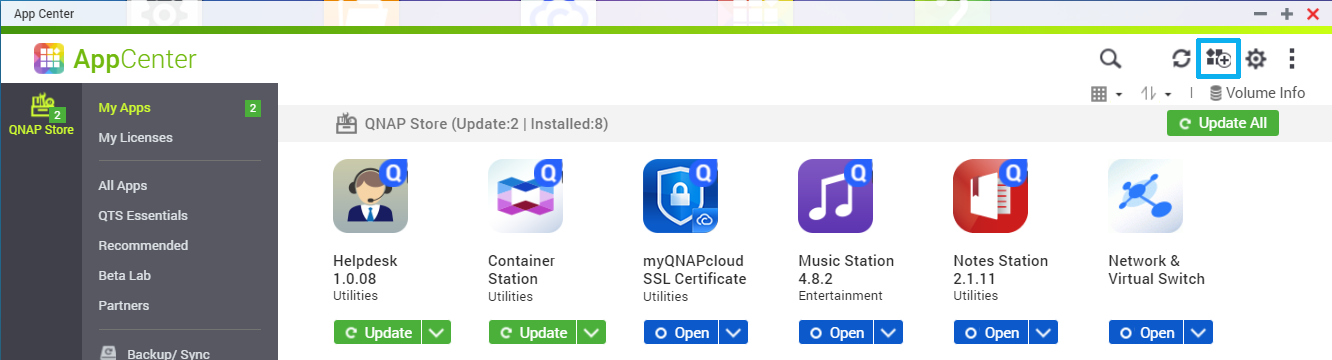Select QTS Essentials category

coord(143,215)
